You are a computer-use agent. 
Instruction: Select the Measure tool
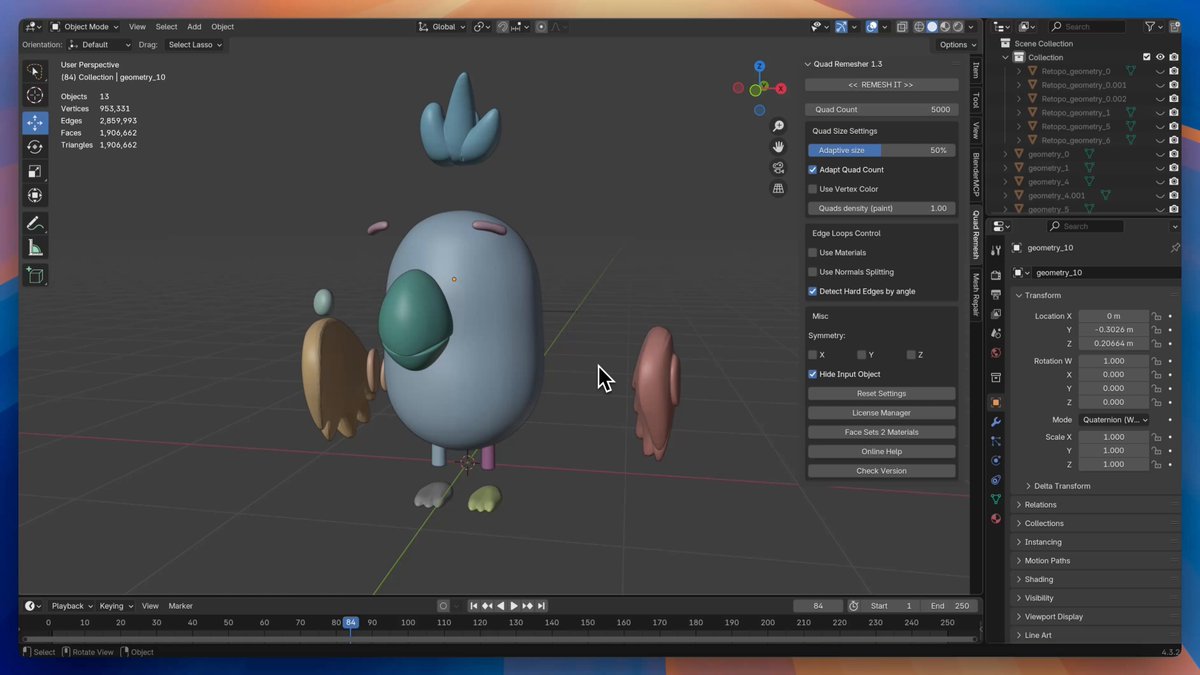click(35, 248)
